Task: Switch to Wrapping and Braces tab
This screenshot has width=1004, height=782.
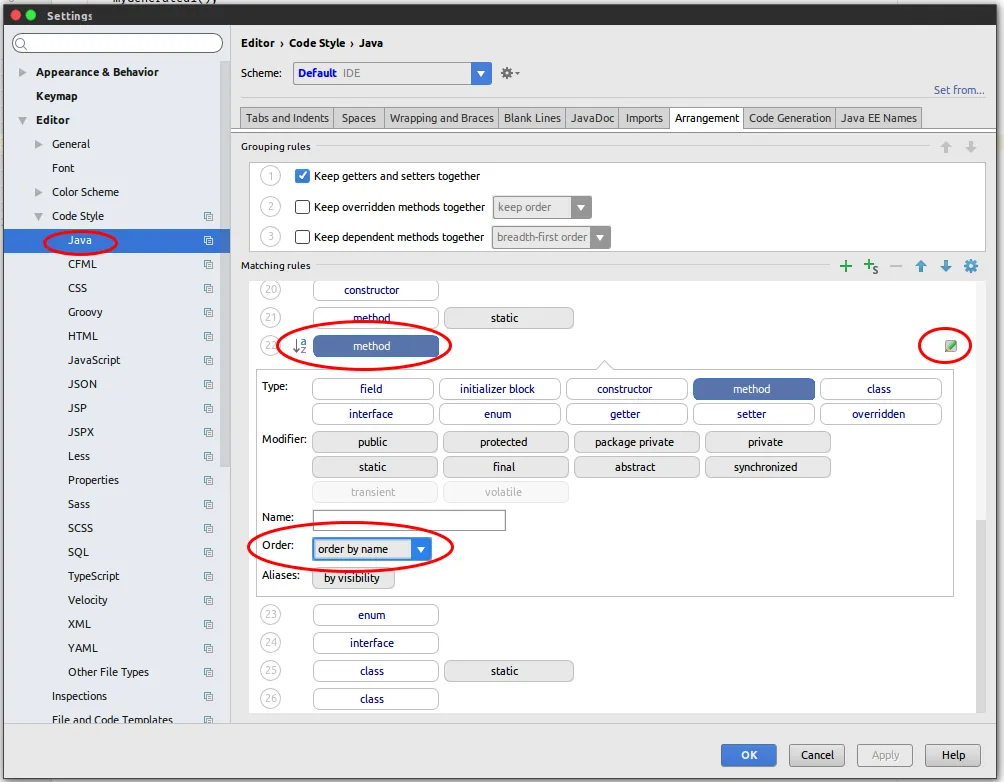Action: coord(441,118)
